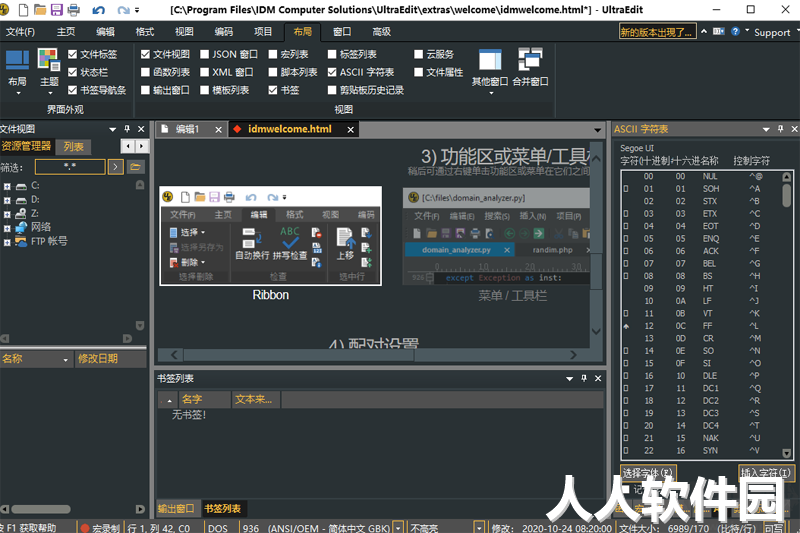Viewport: 800px width, 533px height.
Task: Click the filter input field showing *.*
Action: pos(70,167)
